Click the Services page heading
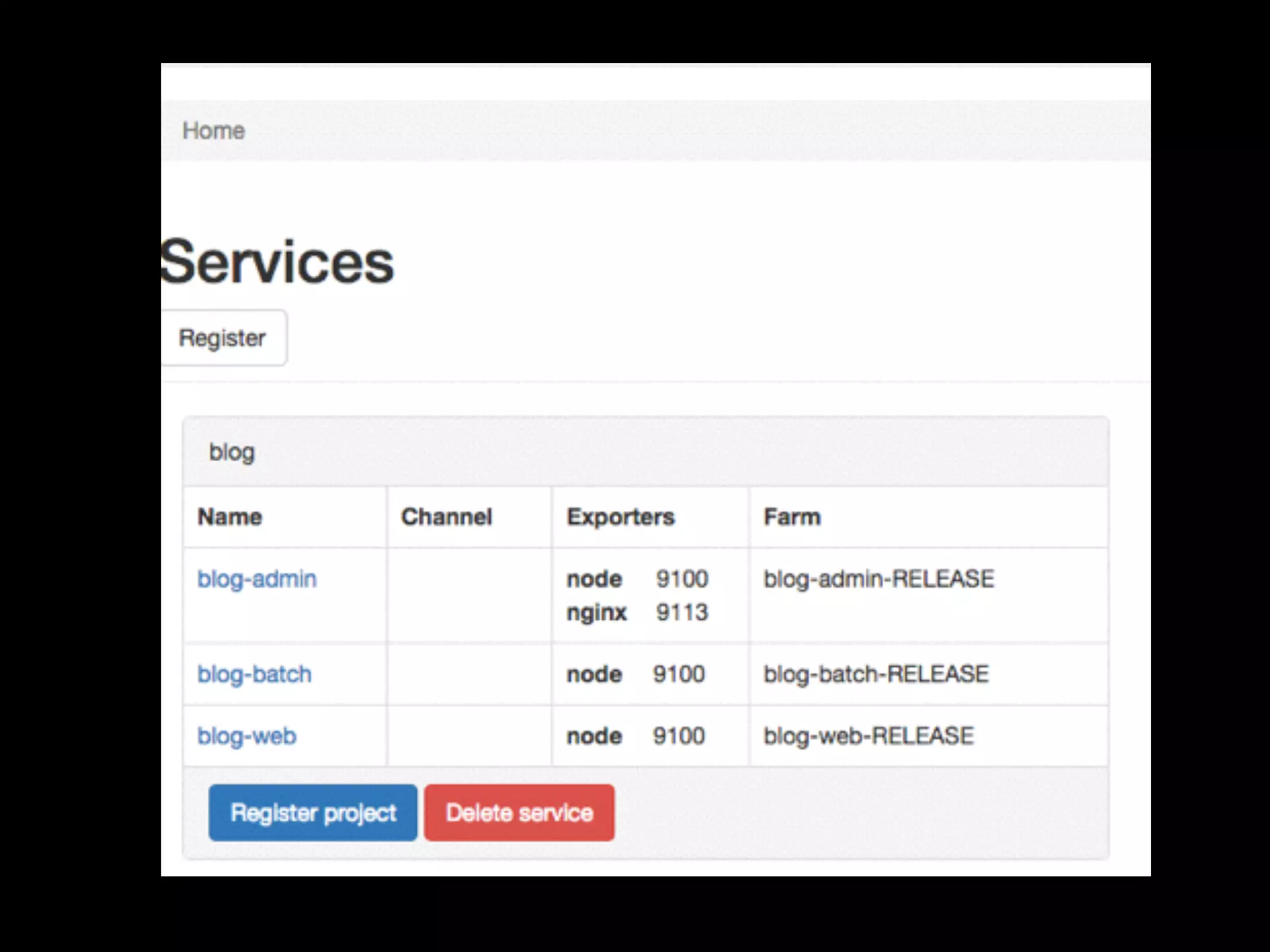This screenshot has height=952, width=1270. coord(277,263)
